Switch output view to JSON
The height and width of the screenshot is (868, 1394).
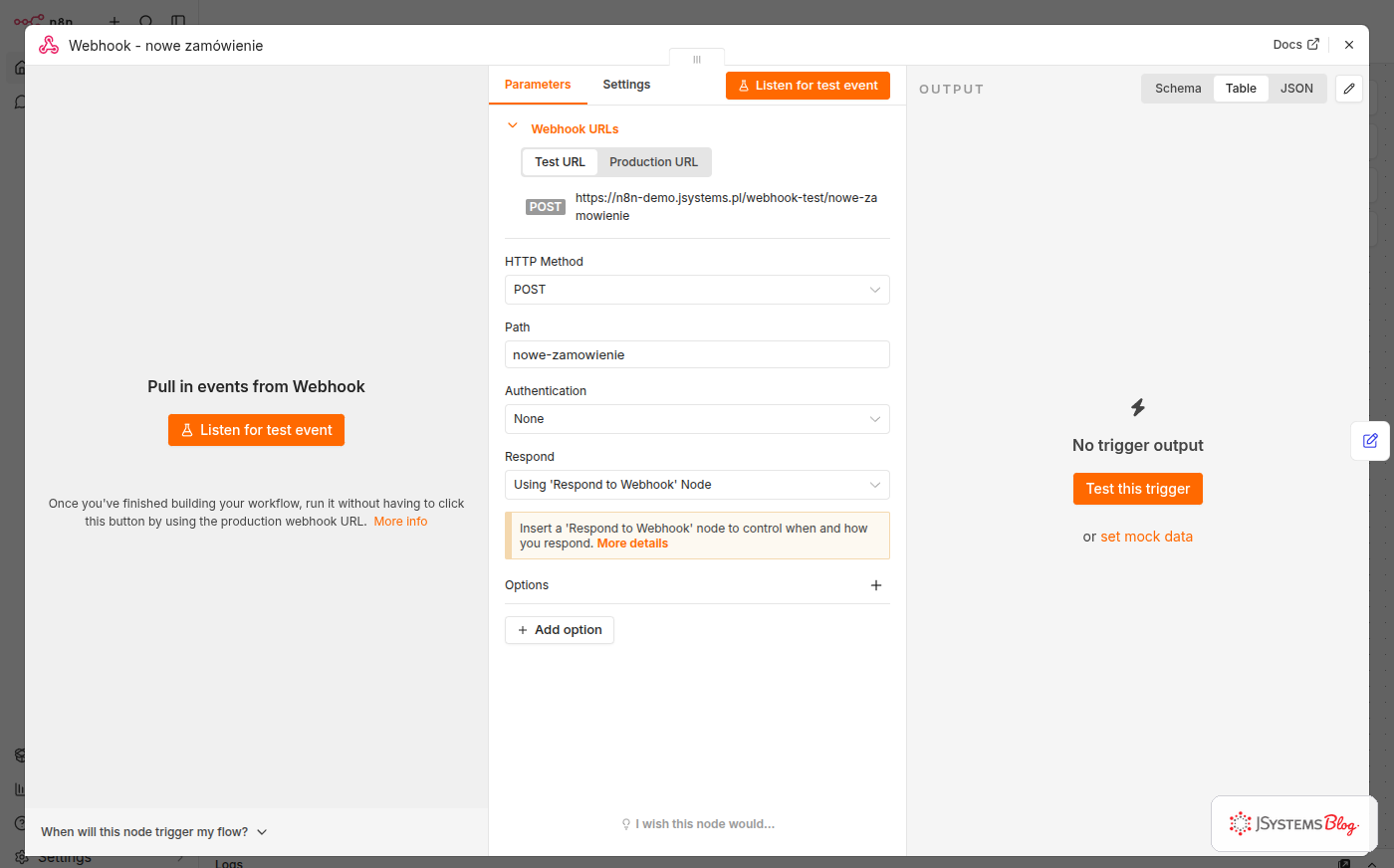point(1296,89)
